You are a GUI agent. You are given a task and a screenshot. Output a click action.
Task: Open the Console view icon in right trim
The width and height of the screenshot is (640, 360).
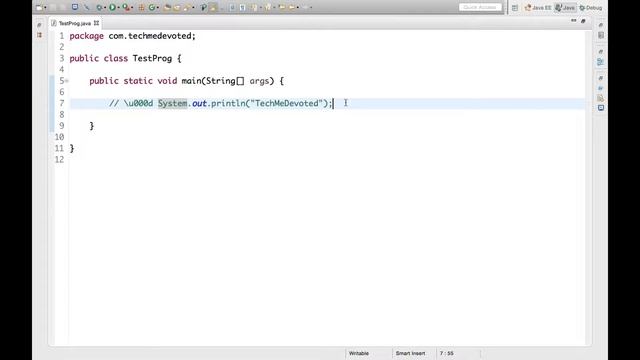coord(601,108)
